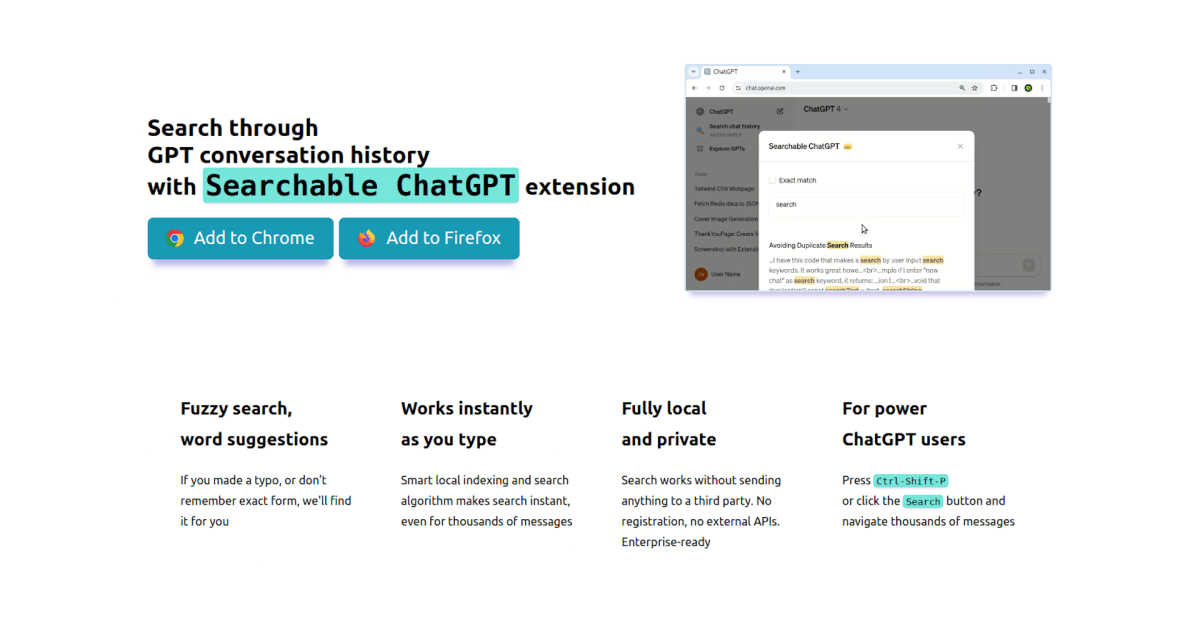Click the Fuzzy search, word suggestions heading

tap(254, 424)
